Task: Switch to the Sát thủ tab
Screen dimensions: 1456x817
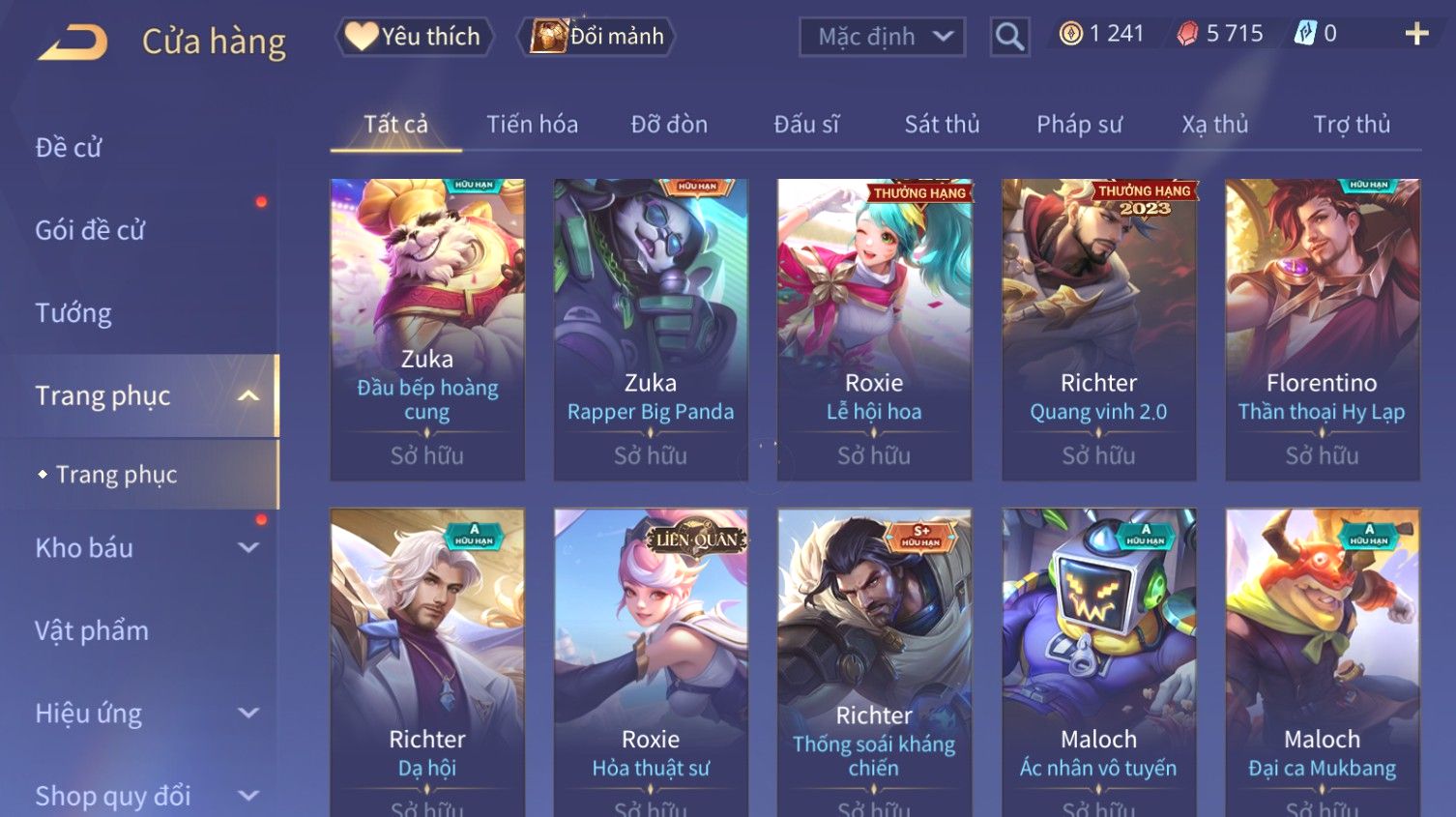Action: (x=942, y=124)
